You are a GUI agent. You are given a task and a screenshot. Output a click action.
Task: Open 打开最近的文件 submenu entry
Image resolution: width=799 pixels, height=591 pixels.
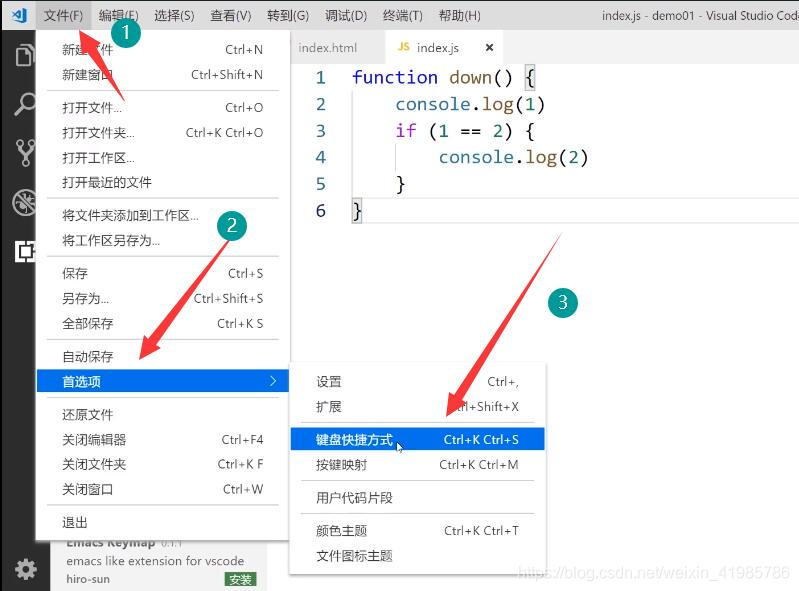point(163,182)
